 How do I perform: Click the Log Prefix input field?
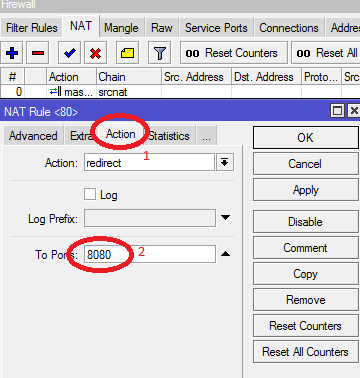point(150,218)
